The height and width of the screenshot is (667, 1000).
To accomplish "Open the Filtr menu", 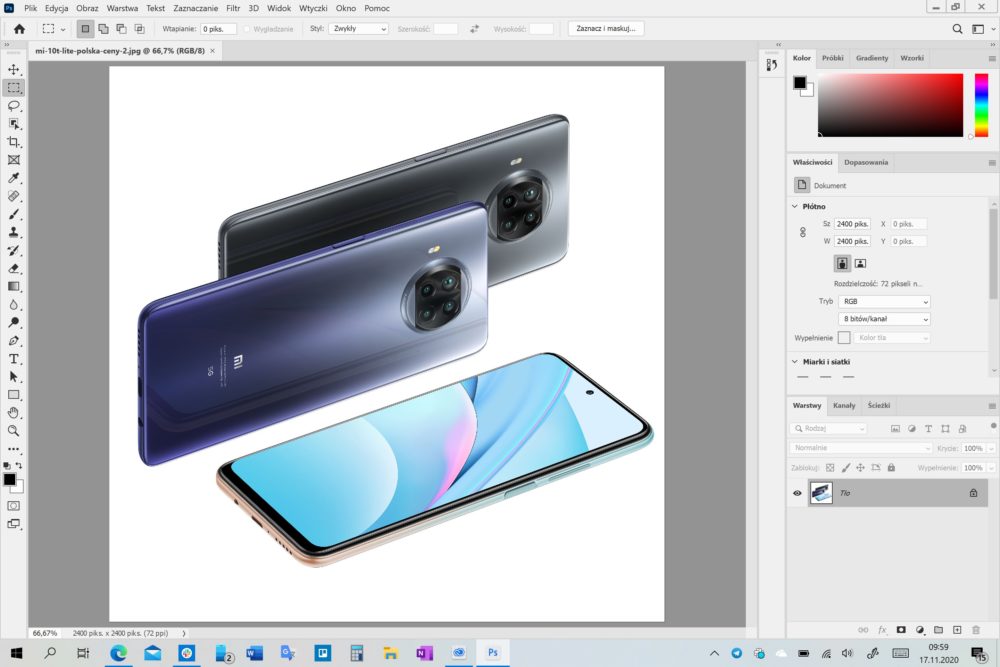I will (x=233, y=8).
